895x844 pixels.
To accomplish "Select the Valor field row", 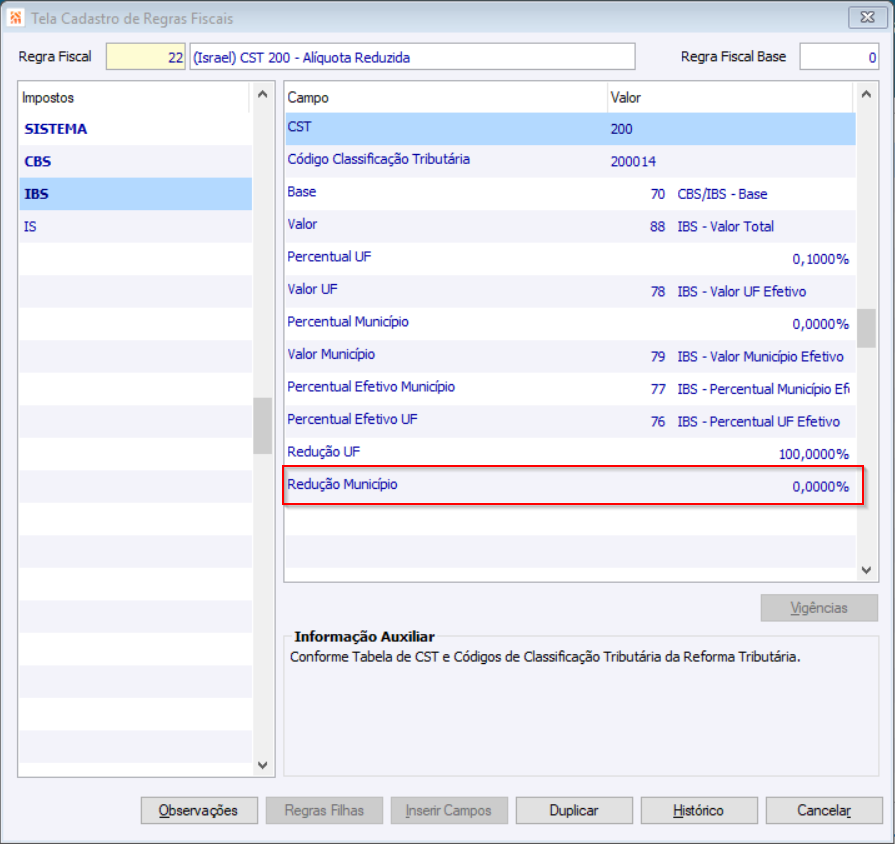I will (x=570, y=227).
